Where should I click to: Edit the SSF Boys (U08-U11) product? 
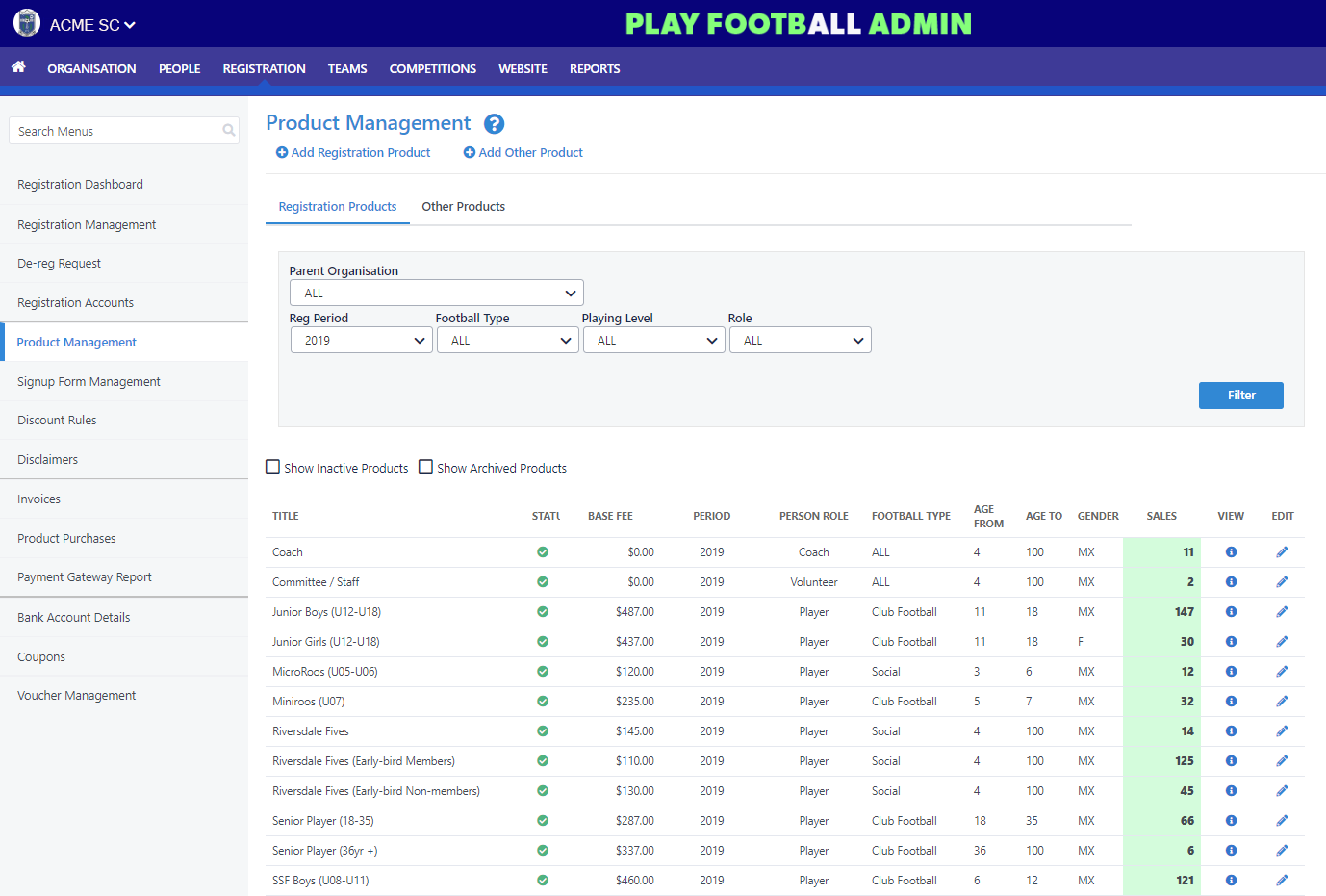coord(1282,880)
